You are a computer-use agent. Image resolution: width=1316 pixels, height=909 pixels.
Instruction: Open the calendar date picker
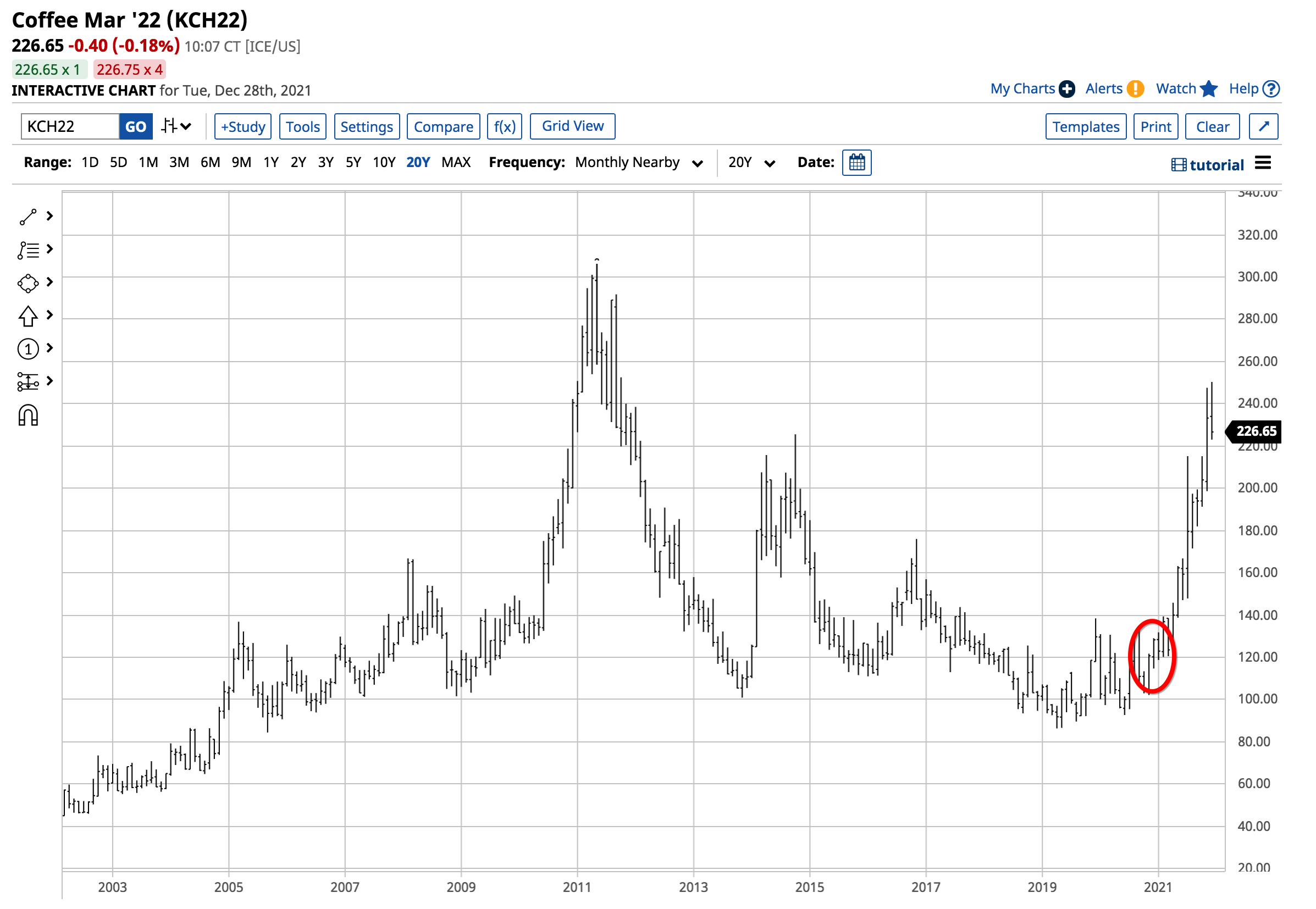[x=857, y=162]
